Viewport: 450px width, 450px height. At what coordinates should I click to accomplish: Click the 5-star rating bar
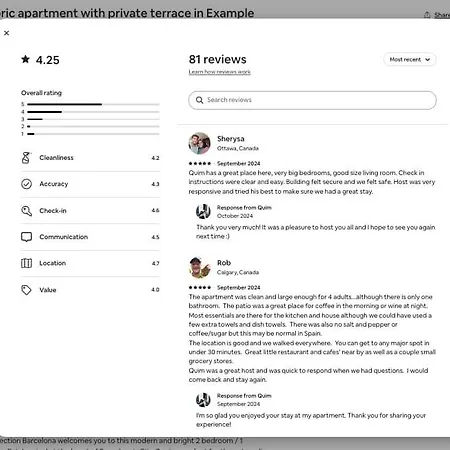[93, 104]
